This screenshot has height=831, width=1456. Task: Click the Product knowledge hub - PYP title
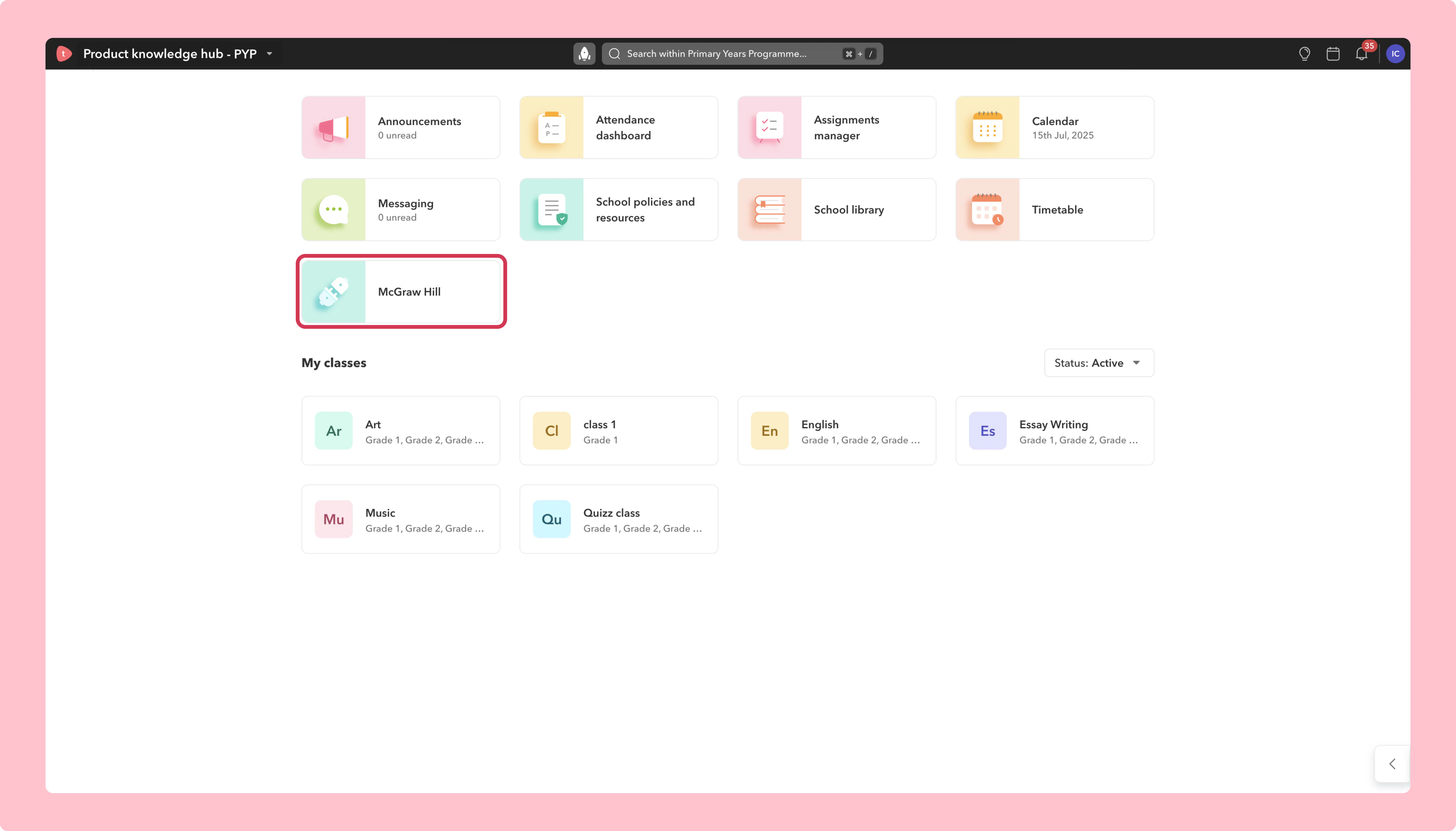[170, 54]
